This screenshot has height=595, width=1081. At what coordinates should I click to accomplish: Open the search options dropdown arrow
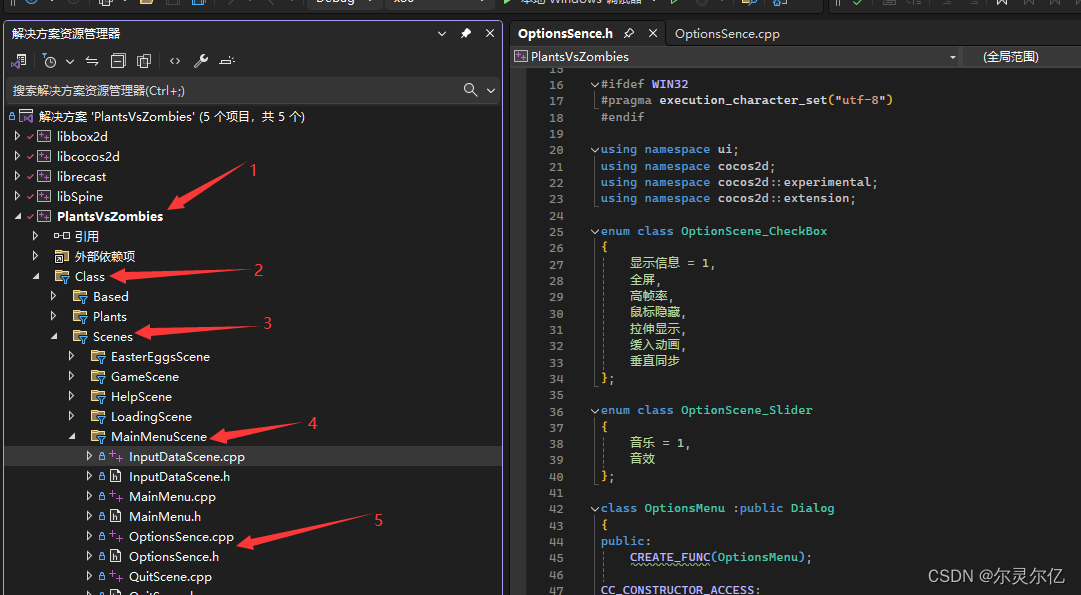pos(491,90)
